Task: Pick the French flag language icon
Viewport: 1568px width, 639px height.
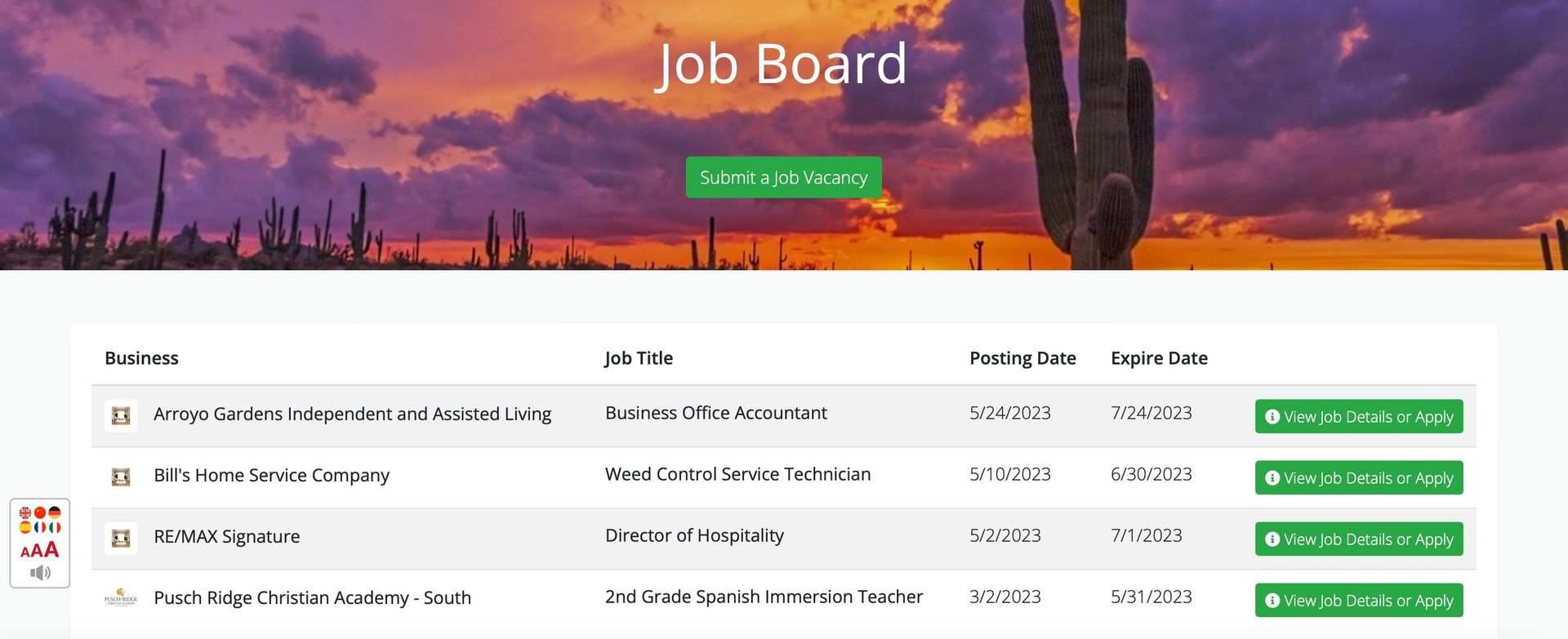Action: [x=40, y=527]
